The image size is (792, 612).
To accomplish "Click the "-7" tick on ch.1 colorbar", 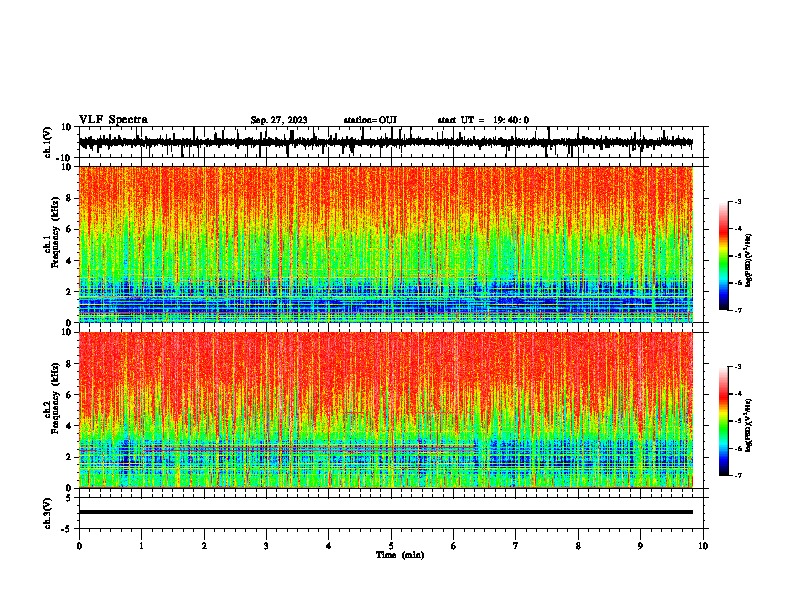I will 738,310.
